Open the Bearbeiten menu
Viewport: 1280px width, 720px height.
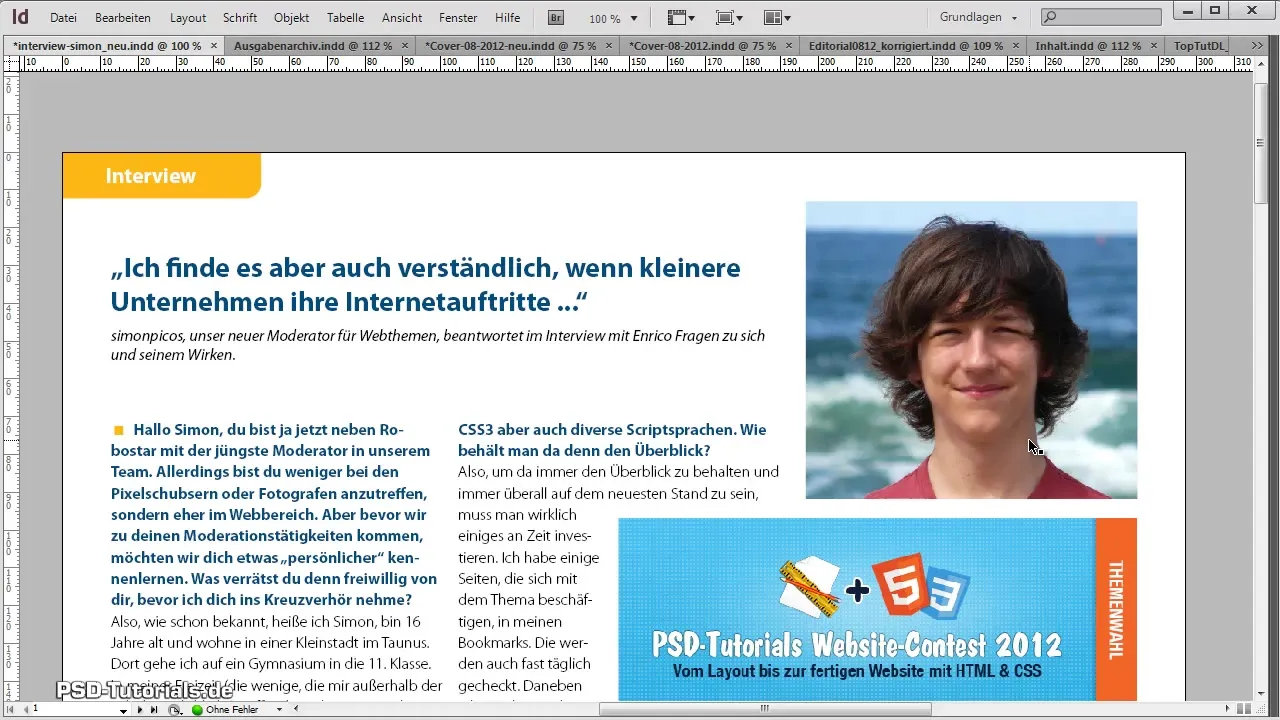tap(123, 18)
